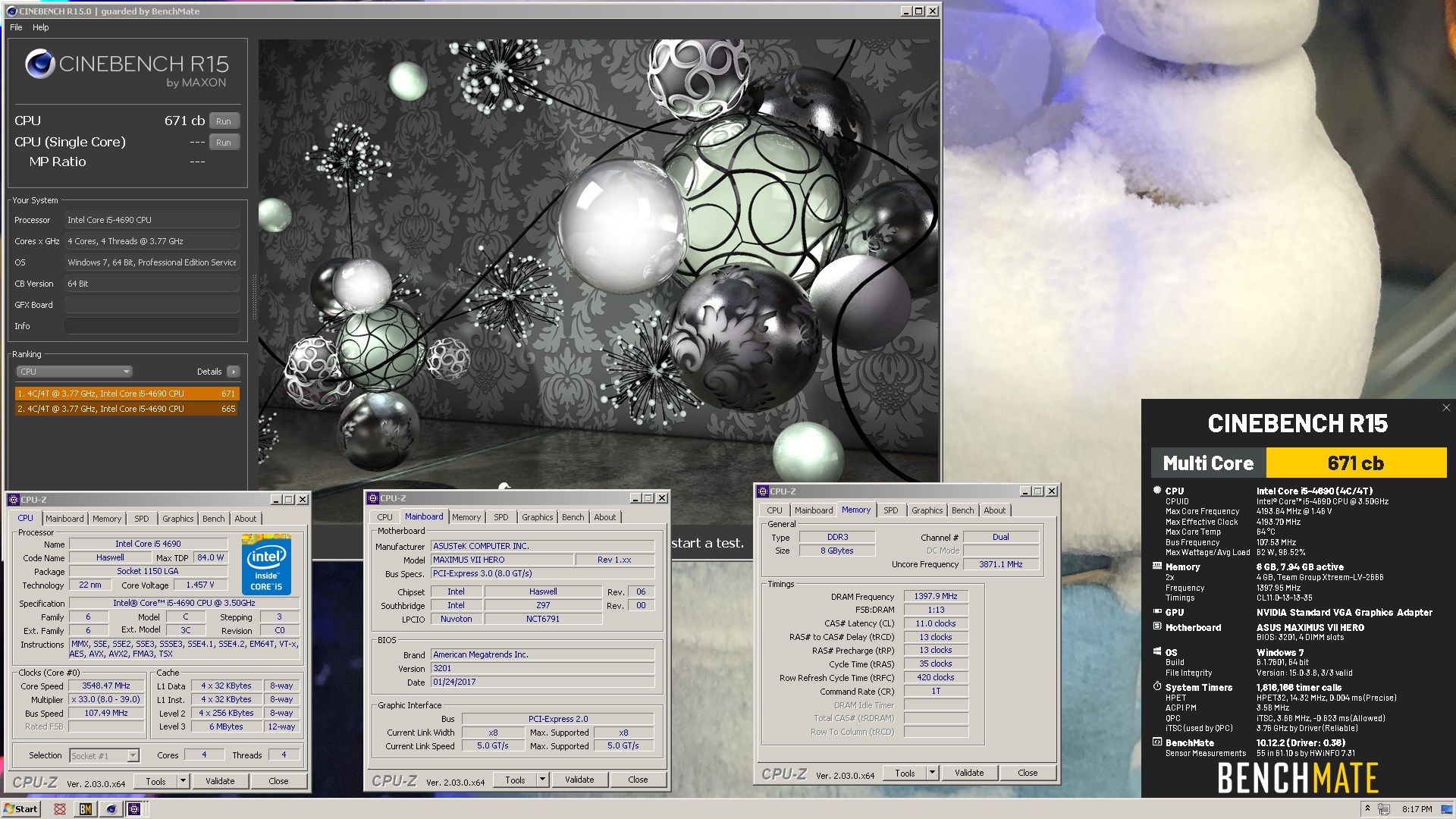Image resolution: width=1456 pixels, height=819 pixels.
Task: Switch to Bench tab in CPU-Z CPU window
Action: click(x=213, y=519)
